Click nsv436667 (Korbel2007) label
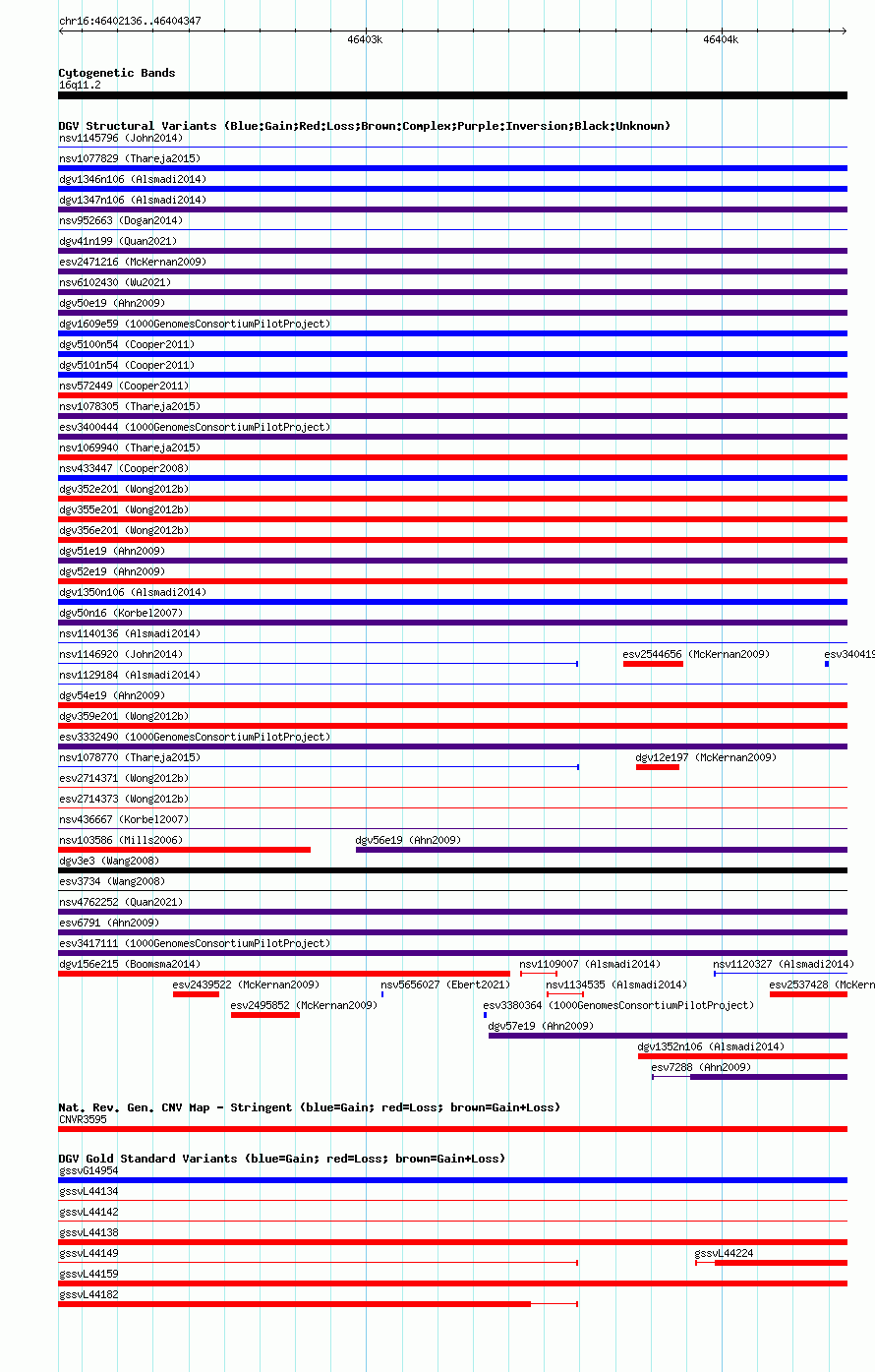875x1372 pixels. pyautogui.click(x=123, y=819)
